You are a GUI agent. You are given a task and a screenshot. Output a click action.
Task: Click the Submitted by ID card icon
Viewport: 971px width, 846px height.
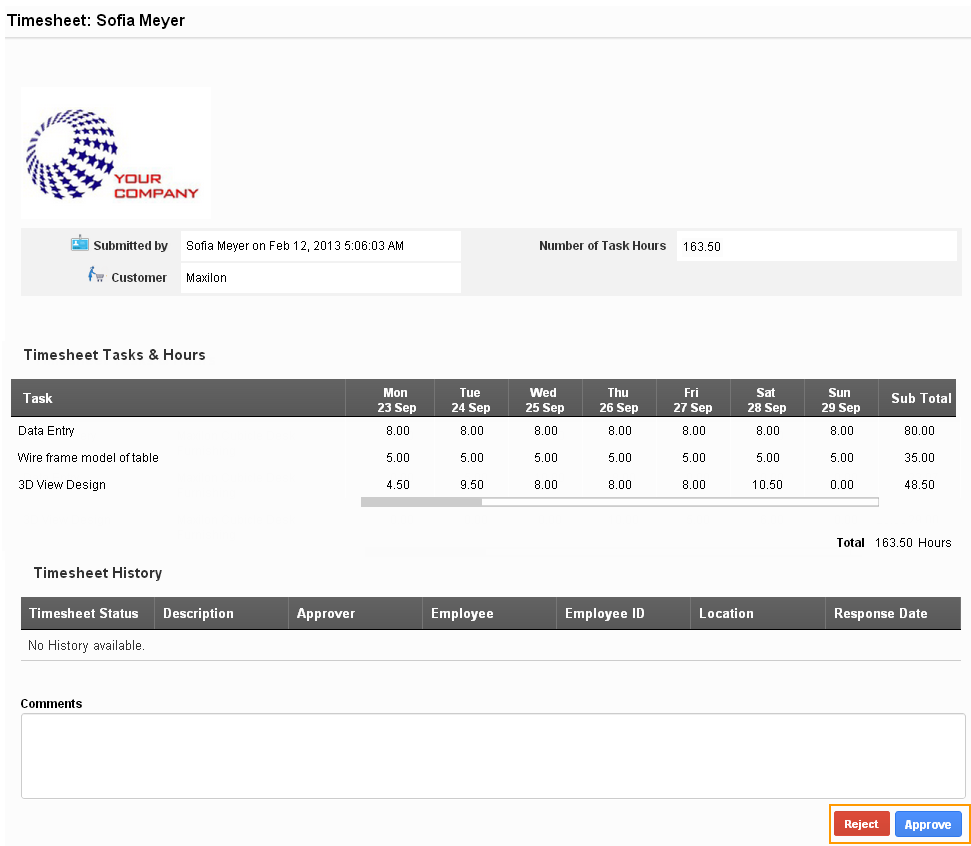tap(80, 243)
